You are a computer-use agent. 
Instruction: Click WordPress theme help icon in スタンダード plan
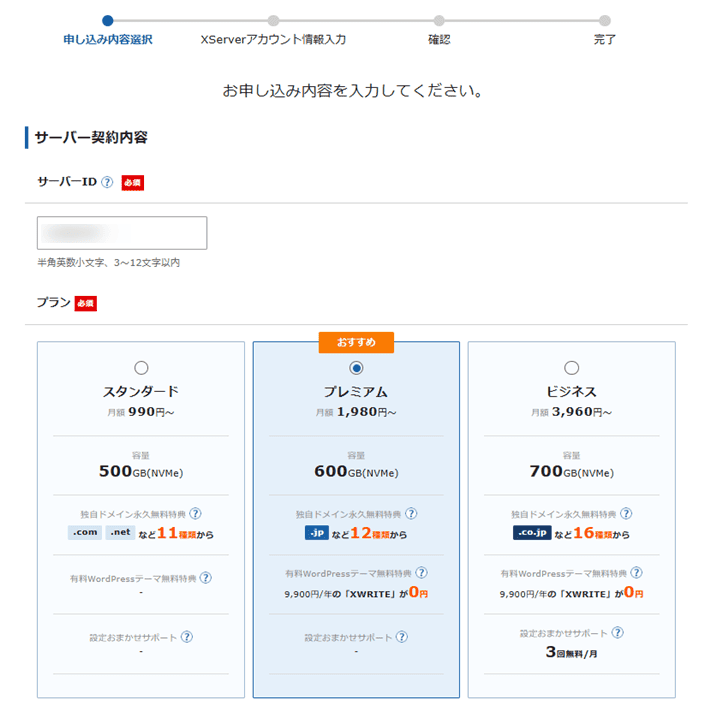click(205, 577)
